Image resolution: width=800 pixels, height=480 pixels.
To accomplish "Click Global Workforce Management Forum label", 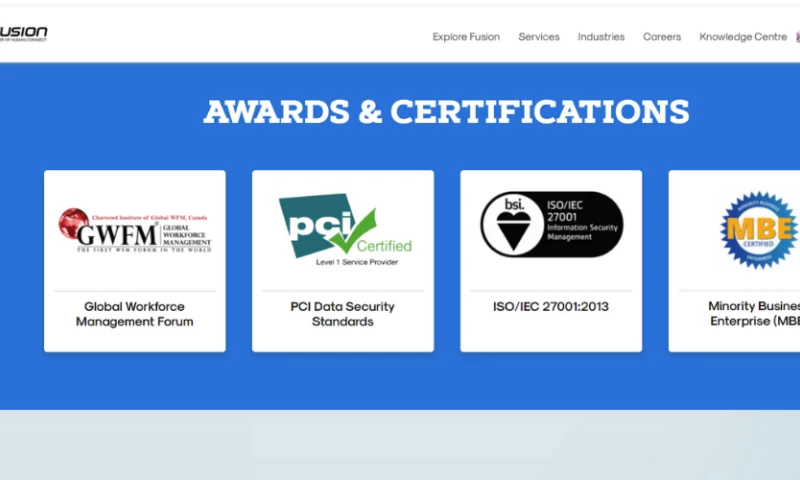I will pyautogui.click(x=135, y=314).
